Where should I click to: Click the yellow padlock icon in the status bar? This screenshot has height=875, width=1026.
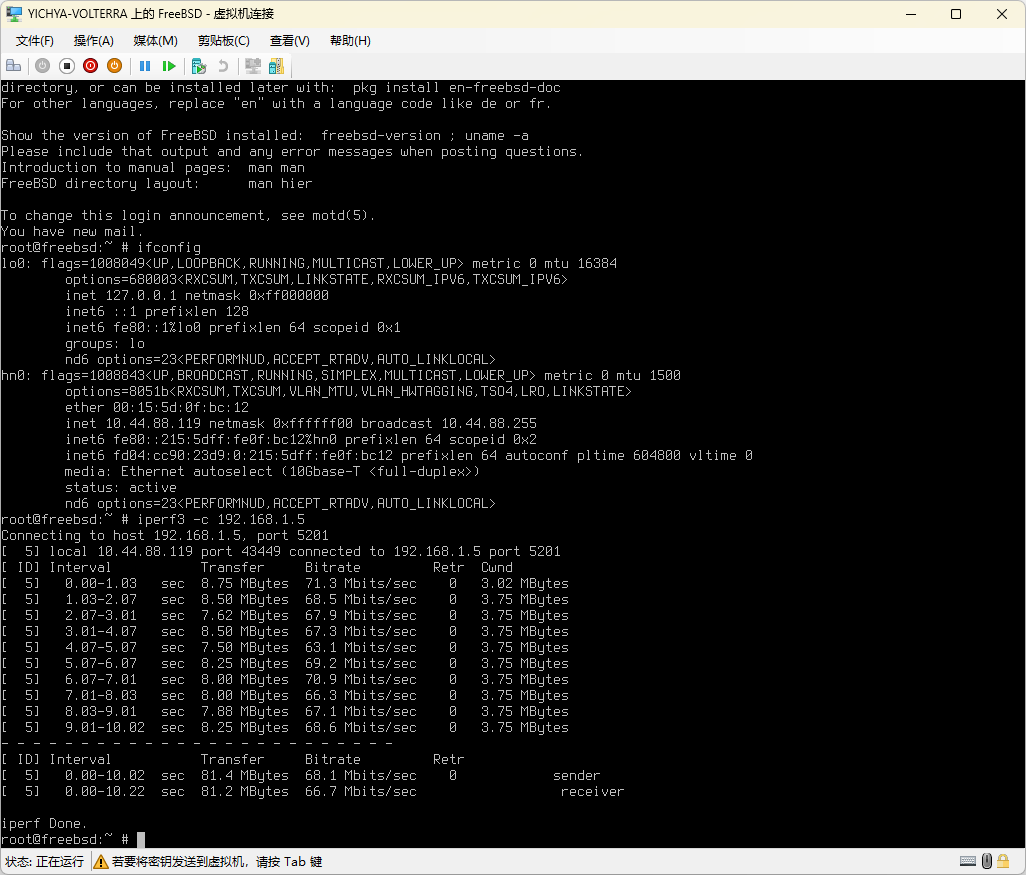tap(1003, 861)
